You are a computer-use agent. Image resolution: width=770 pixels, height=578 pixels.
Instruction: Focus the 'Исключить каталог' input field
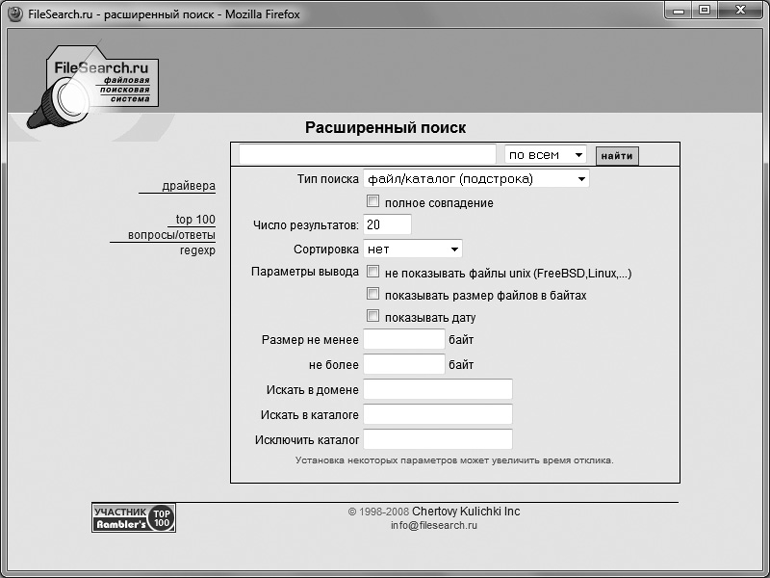click(437, 439)
